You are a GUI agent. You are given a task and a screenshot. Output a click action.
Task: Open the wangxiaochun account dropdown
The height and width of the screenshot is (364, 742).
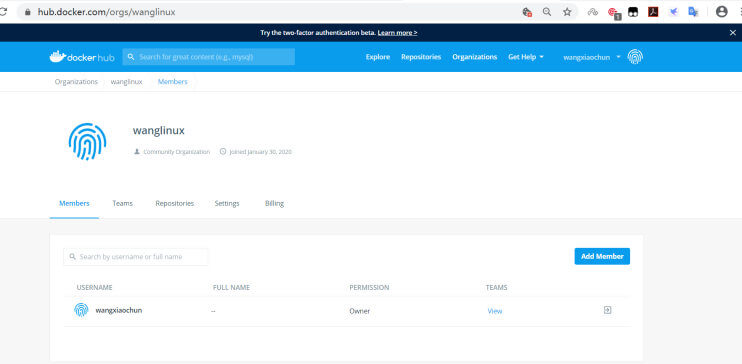592,57
